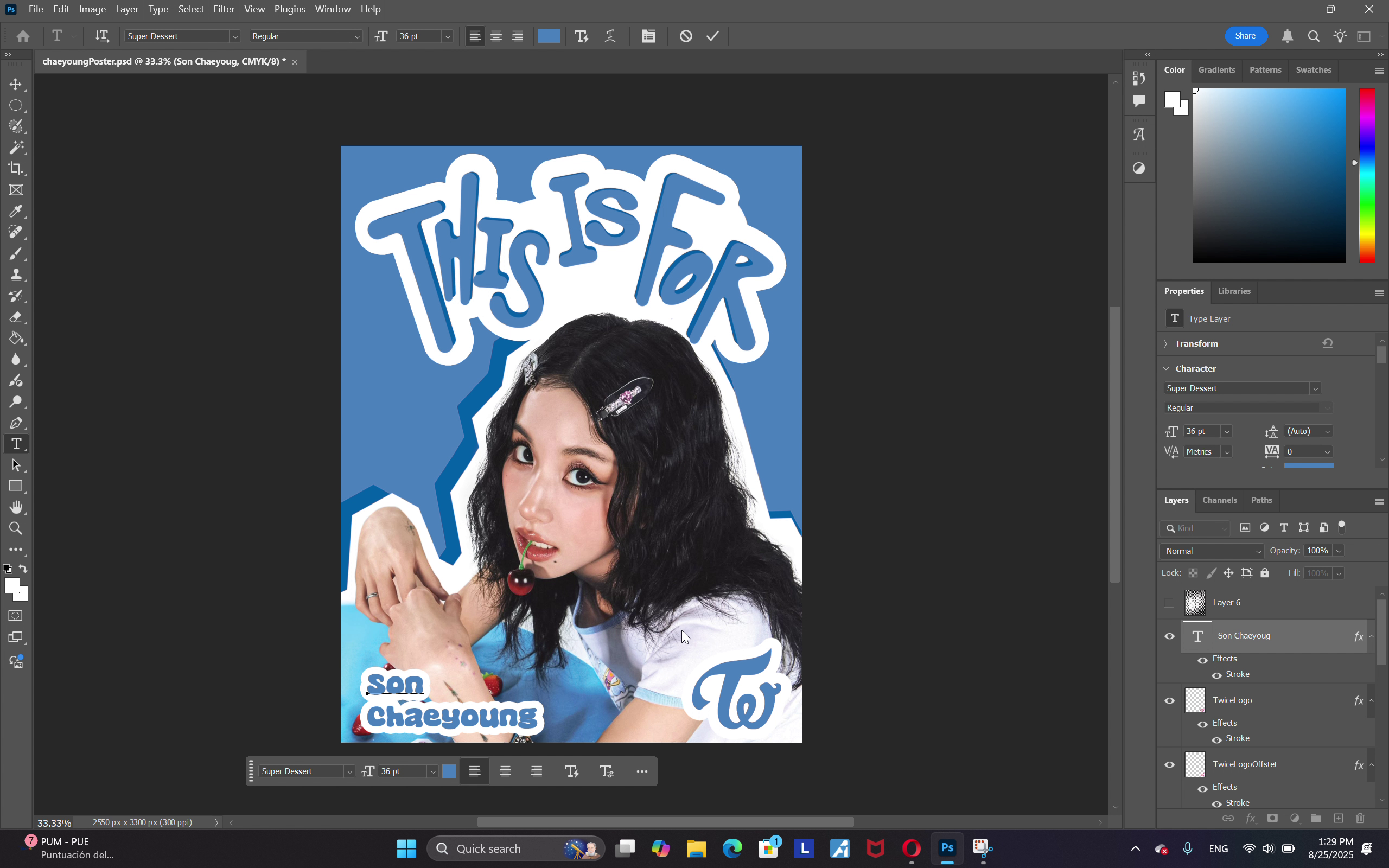1389x868 pixels.
Task: Pick a color from the color spectrum strip
Action: pos(1367,172)
